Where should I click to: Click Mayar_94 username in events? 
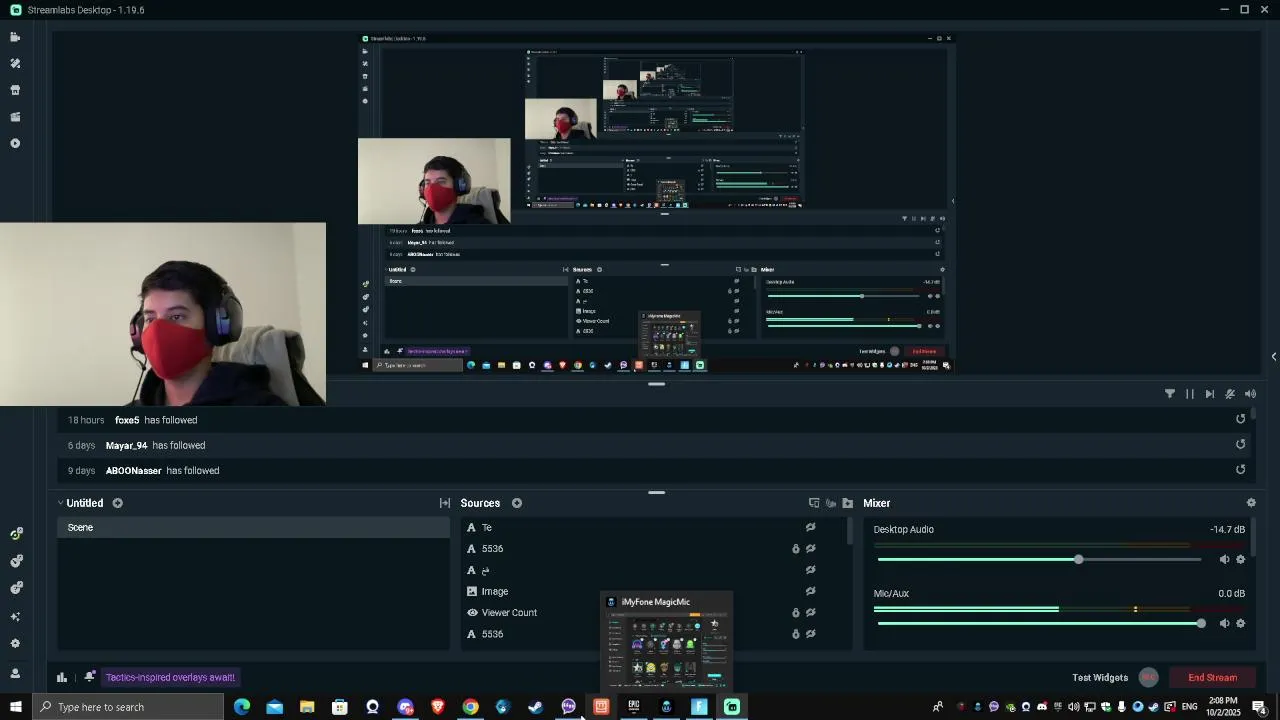[x=126, y=445]
